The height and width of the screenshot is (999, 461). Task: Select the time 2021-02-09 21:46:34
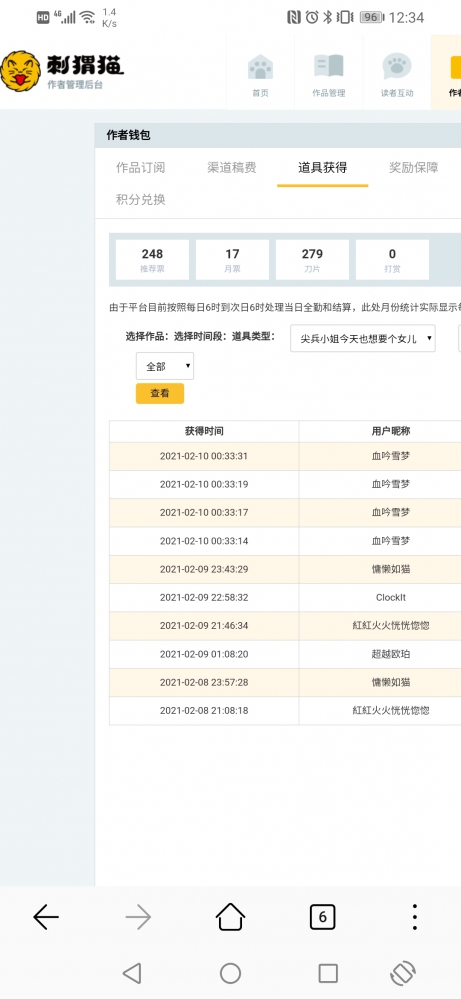coord(204,626)
